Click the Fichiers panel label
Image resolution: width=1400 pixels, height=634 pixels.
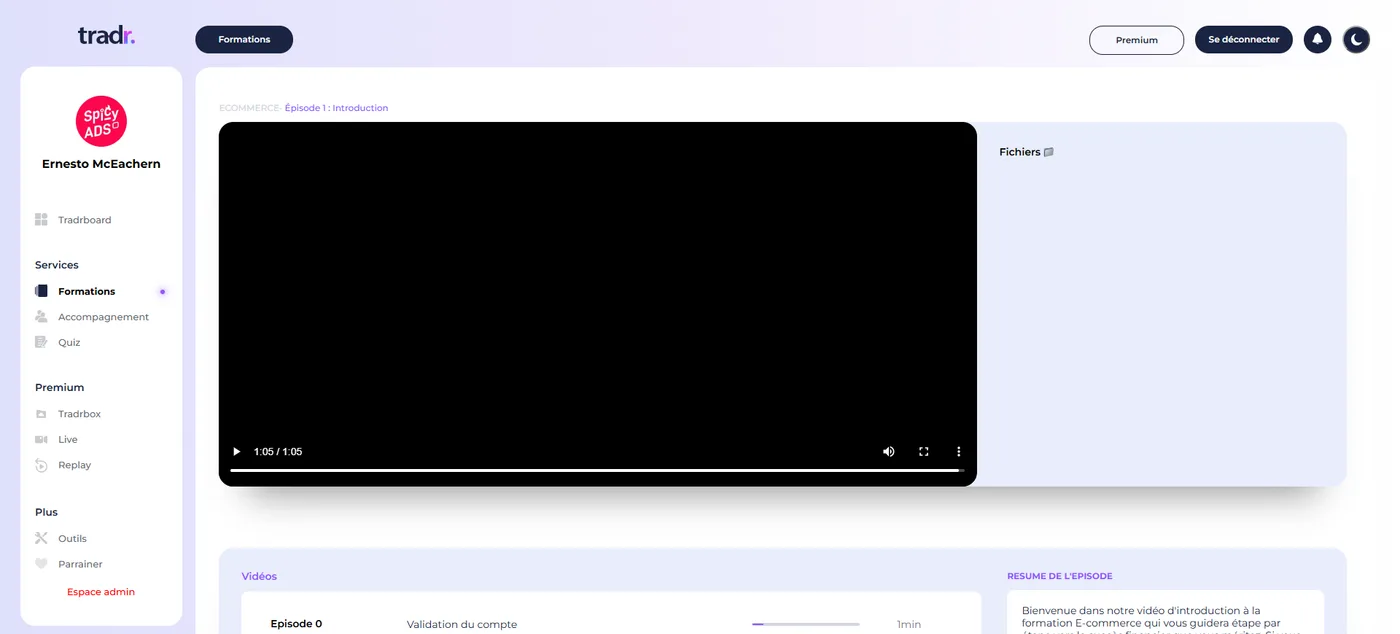click(x=1020, y=152)
